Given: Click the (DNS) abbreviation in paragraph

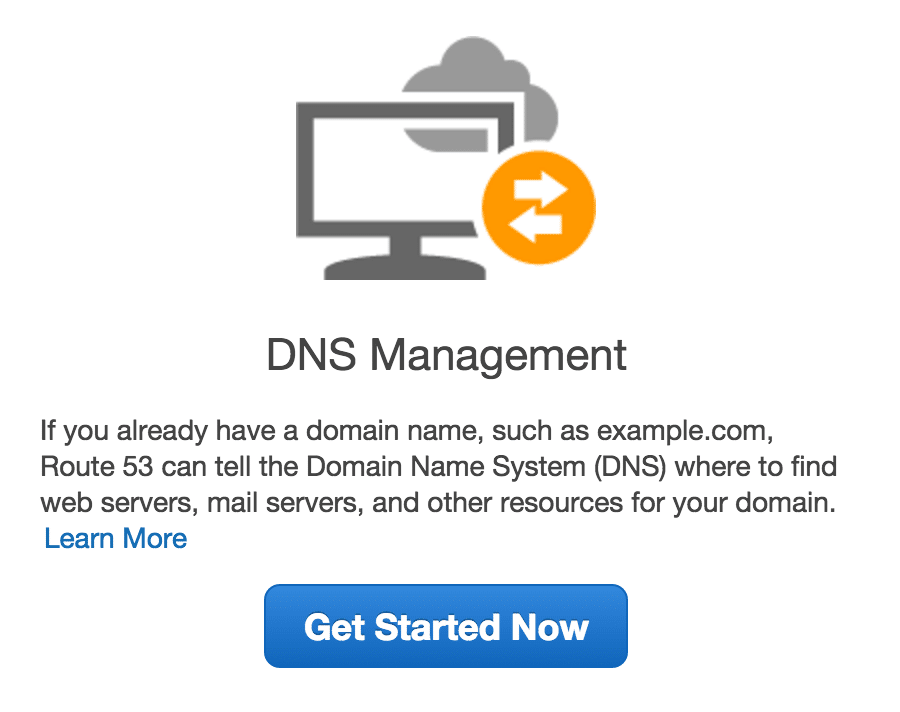Looking at the screenshot, I should click(x=630, y=467).
